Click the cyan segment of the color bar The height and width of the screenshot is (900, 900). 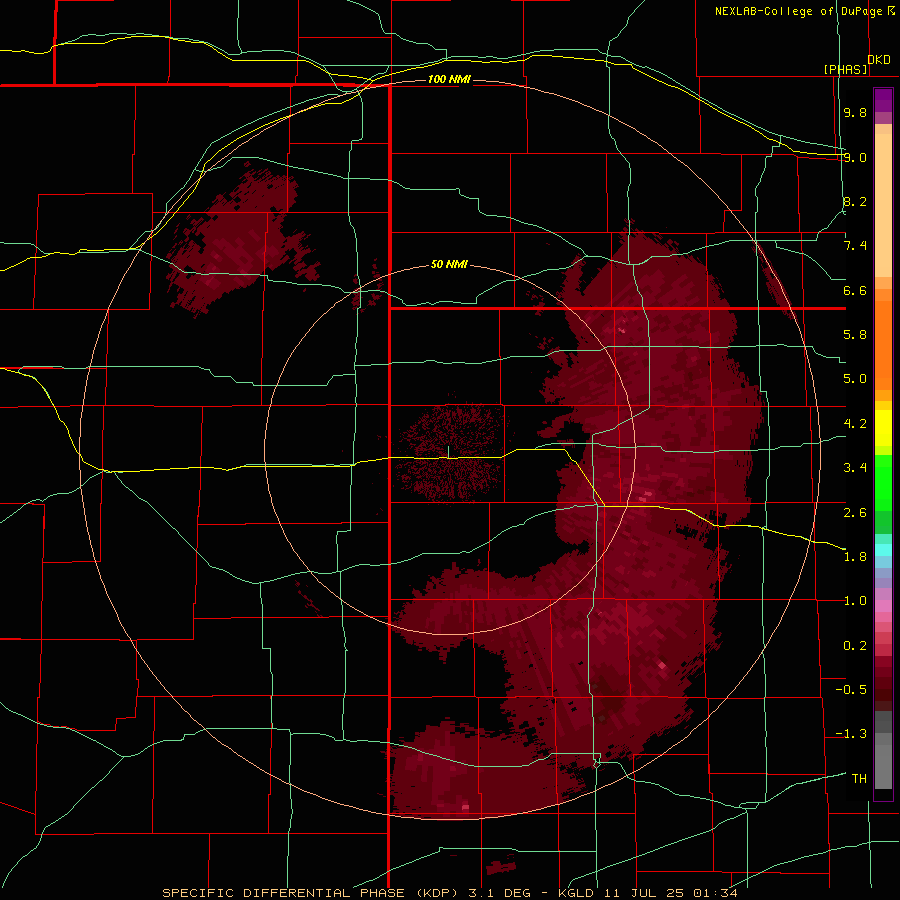coord(883,550)
